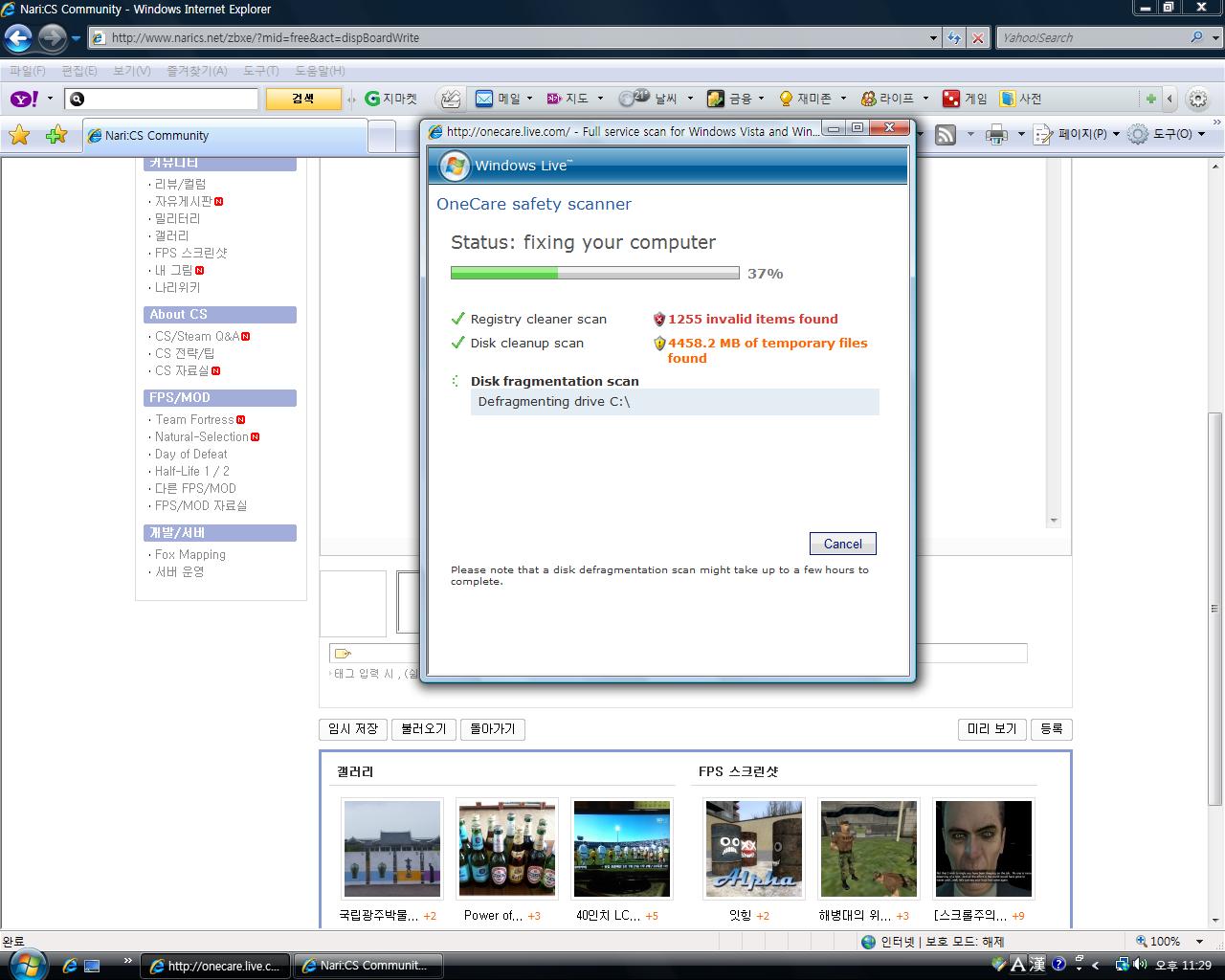Click the Print icon in command bar
1225x980 pixels.
tap(997, 135)
